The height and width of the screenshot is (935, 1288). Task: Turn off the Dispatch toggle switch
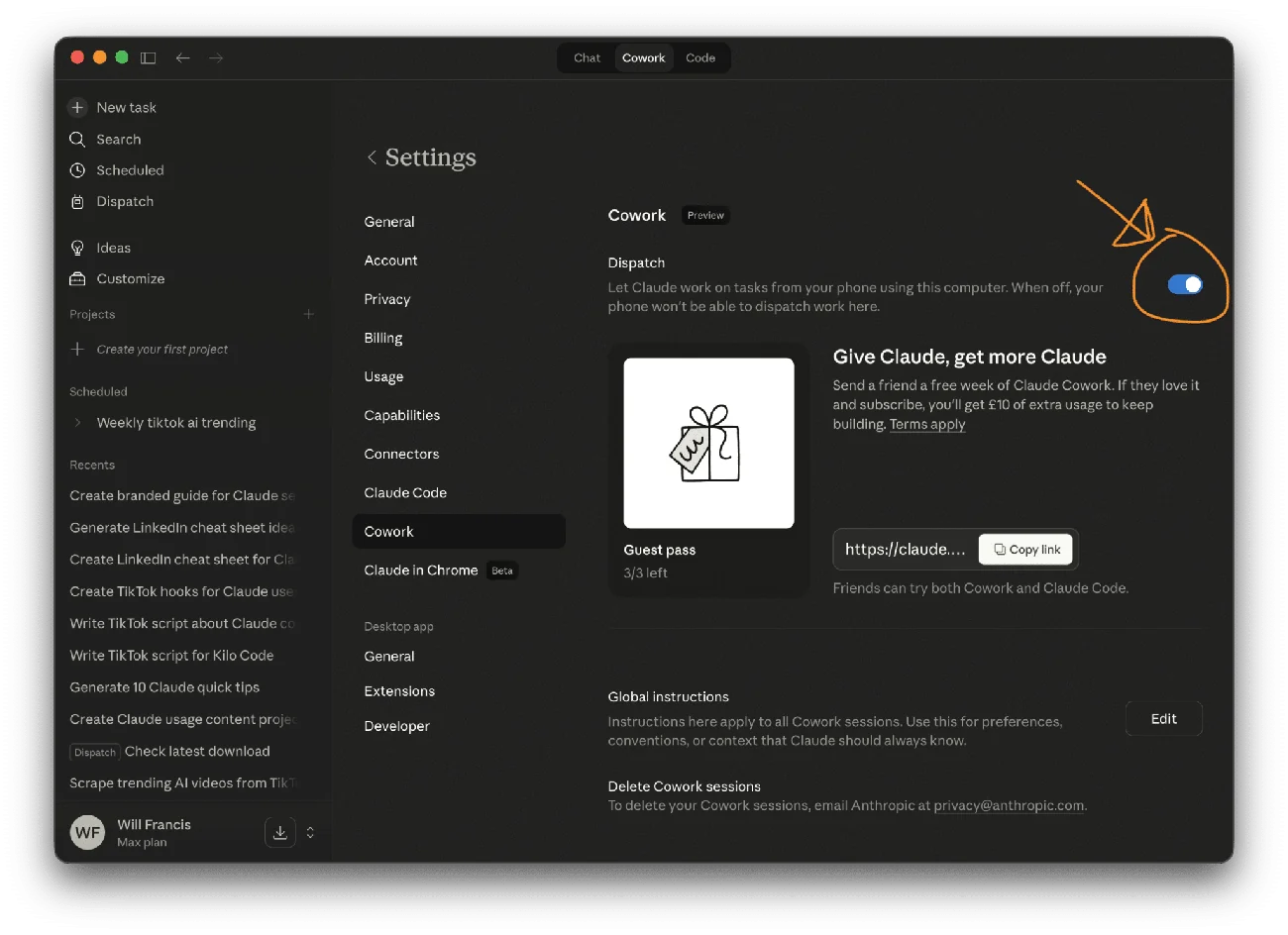1185,284
